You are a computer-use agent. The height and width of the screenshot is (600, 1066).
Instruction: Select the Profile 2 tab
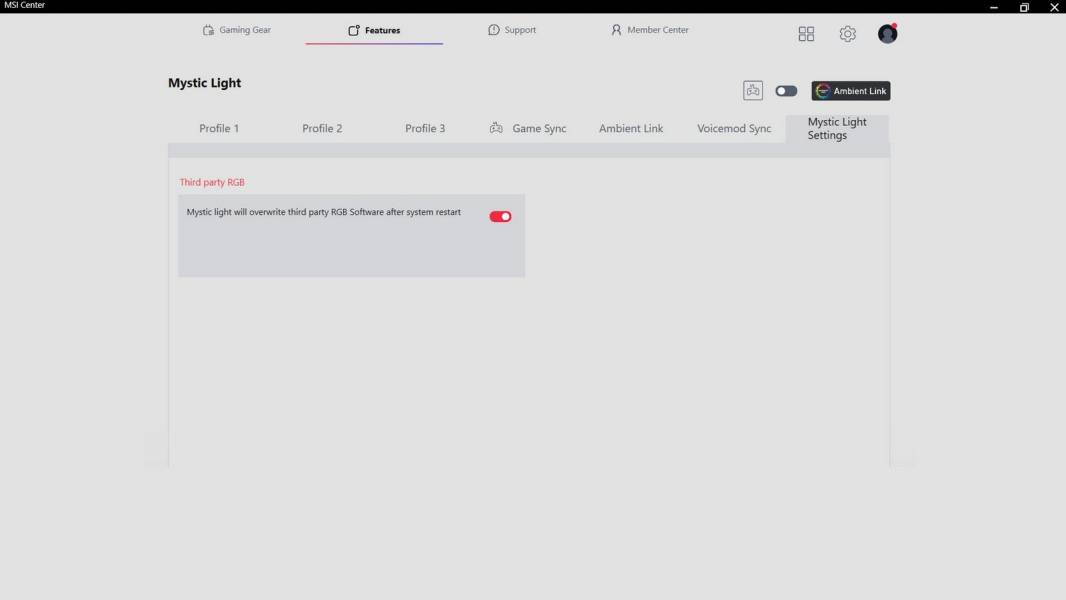(322, 128)
